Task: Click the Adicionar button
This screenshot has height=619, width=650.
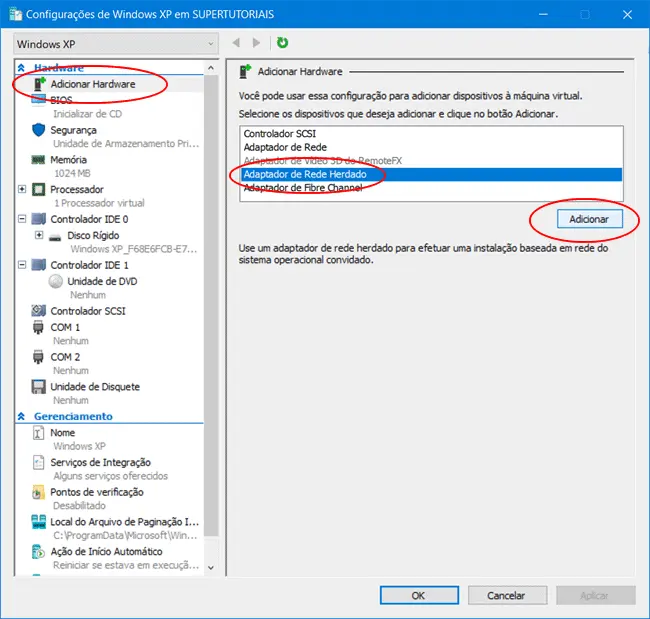Action: [589, 219]
